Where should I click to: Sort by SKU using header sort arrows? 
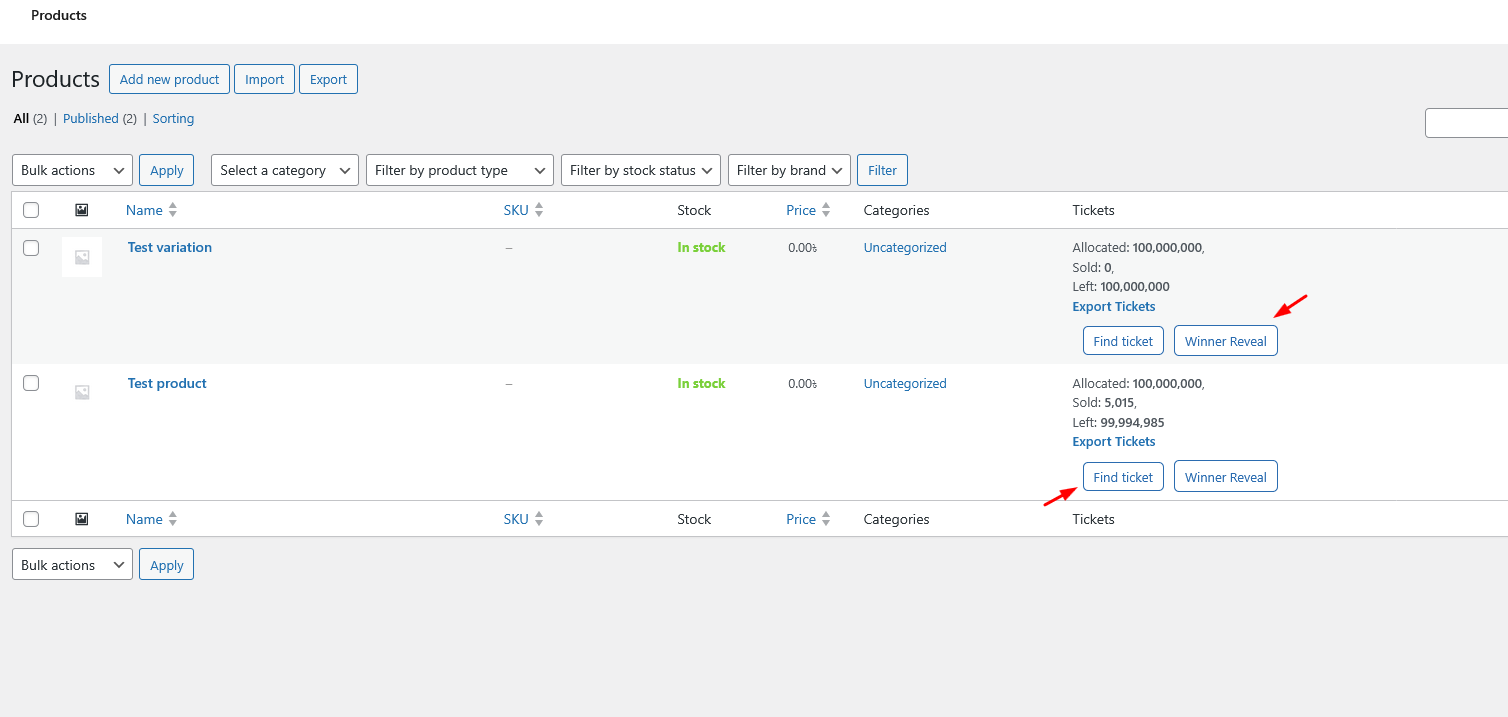click(x=539, y=210)
